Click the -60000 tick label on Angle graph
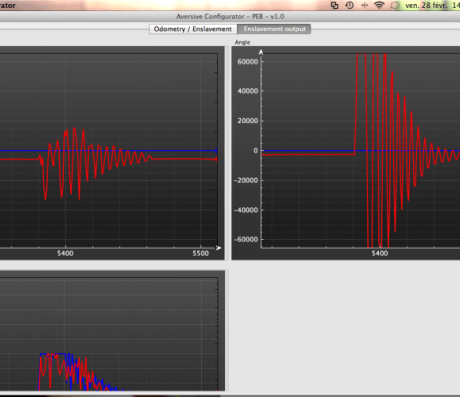Viewport: 460px width, 397px height. [246, 239]
